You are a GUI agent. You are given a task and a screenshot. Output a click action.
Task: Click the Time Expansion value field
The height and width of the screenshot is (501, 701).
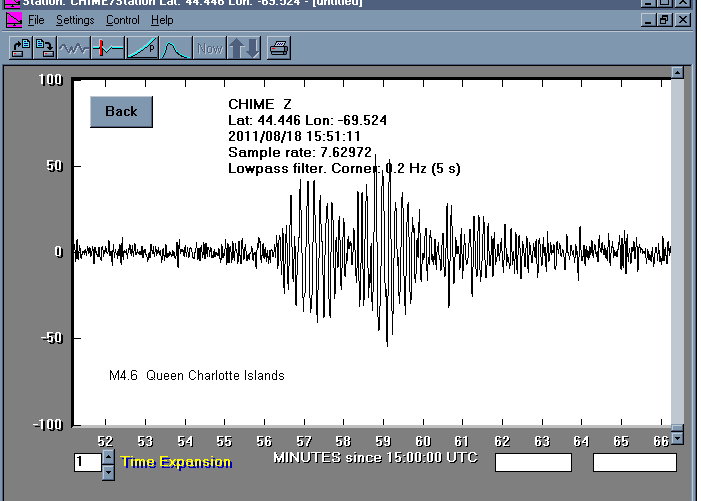87,462
